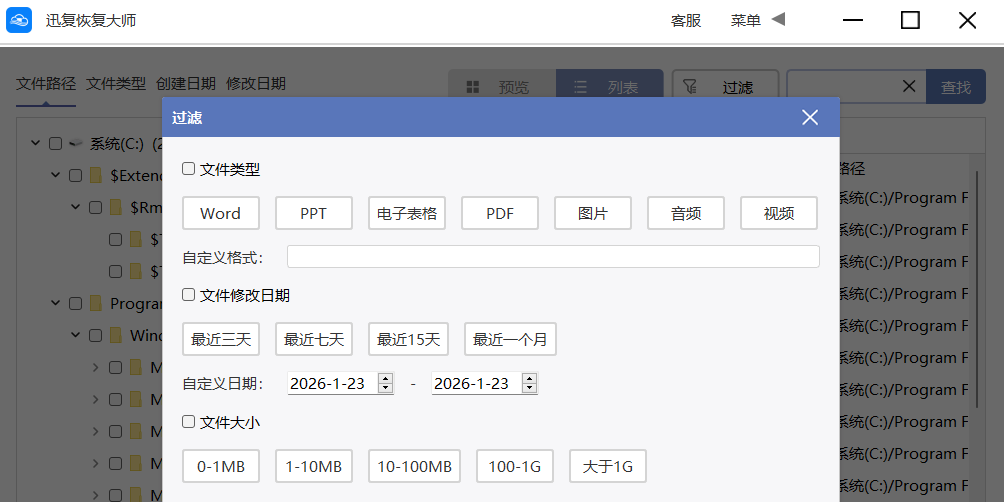Enable the 文件大小 checkbox

pyautogui.click(x=188, y=422)
